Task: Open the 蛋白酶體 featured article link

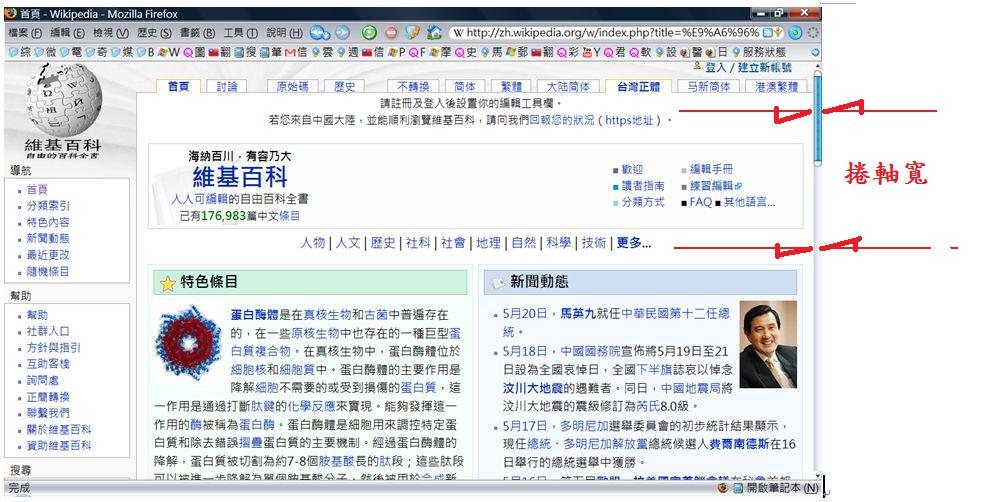Action: click(x=255, y=315)
